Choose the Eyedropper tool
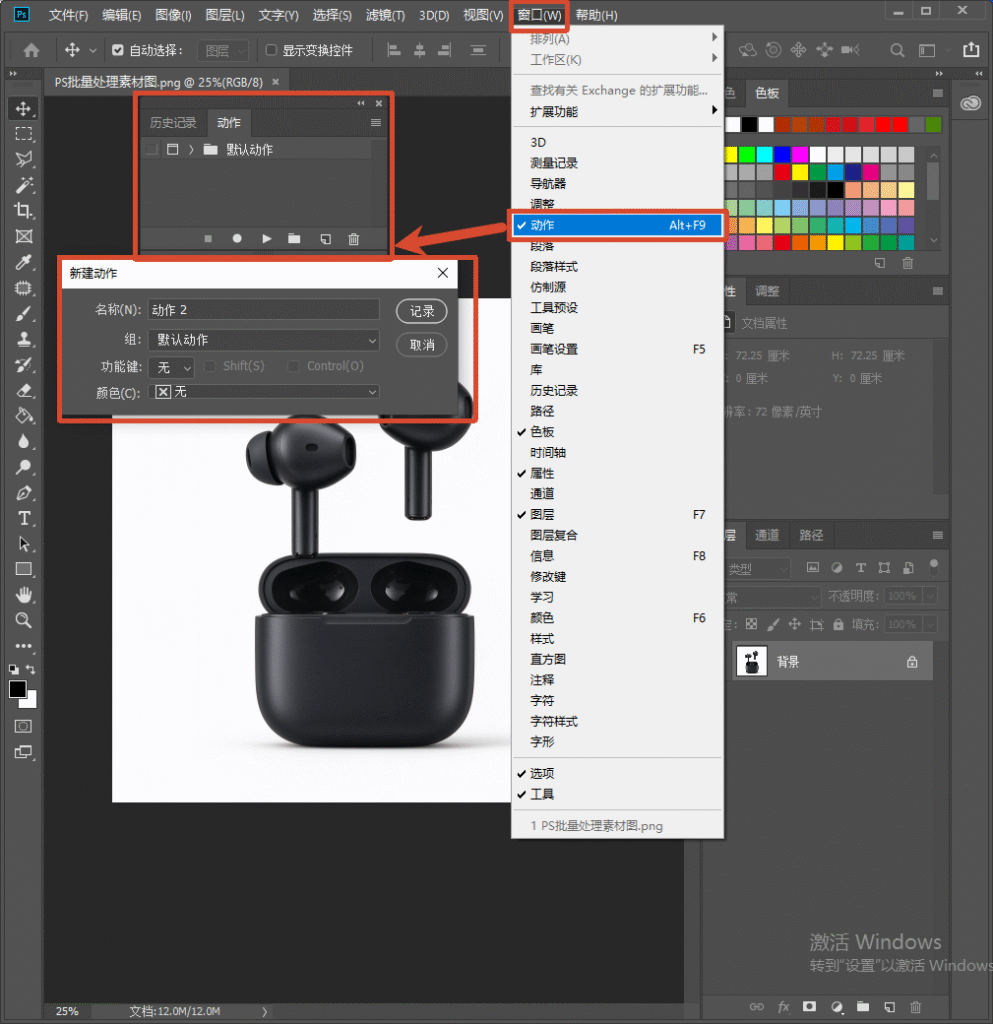The width and height of the screenshot is (993, 1024). pos(24,263)
